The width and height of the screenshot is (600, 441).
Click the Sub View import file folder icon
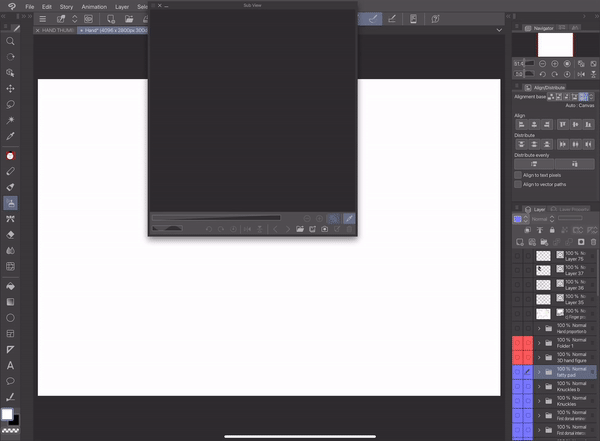click(300, 229)
